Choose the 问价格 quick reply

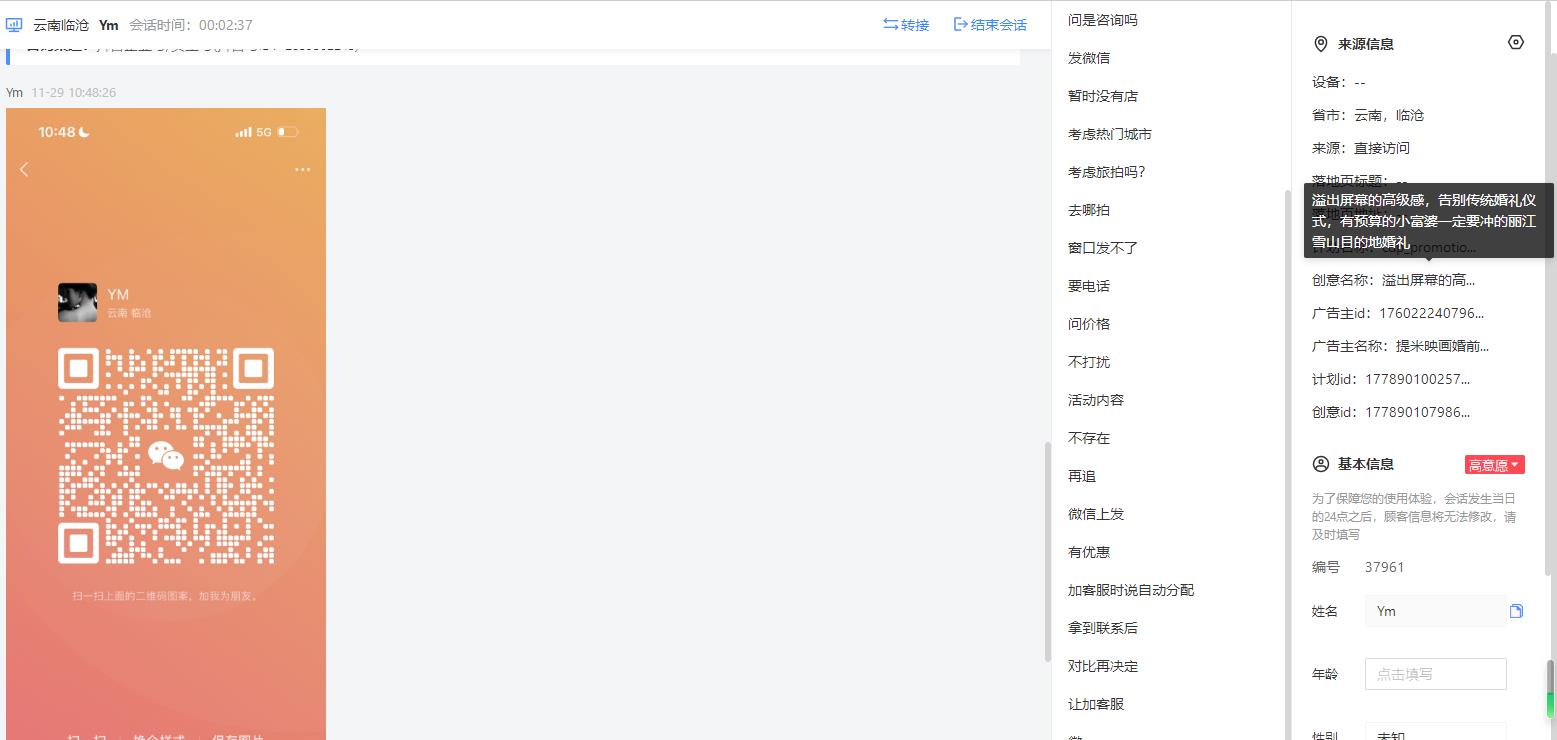1089,324
